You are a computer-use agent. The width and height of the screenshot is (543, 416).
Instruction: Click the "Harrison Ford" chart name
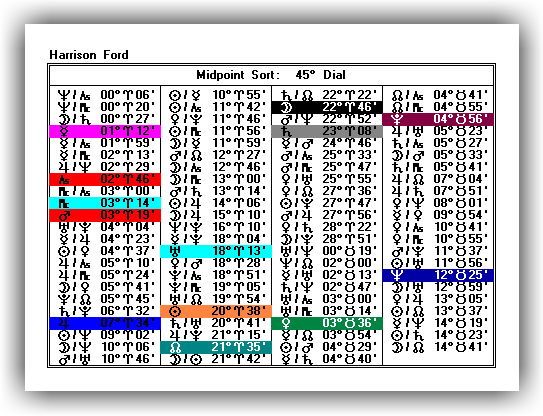click(x=89, y=55)
